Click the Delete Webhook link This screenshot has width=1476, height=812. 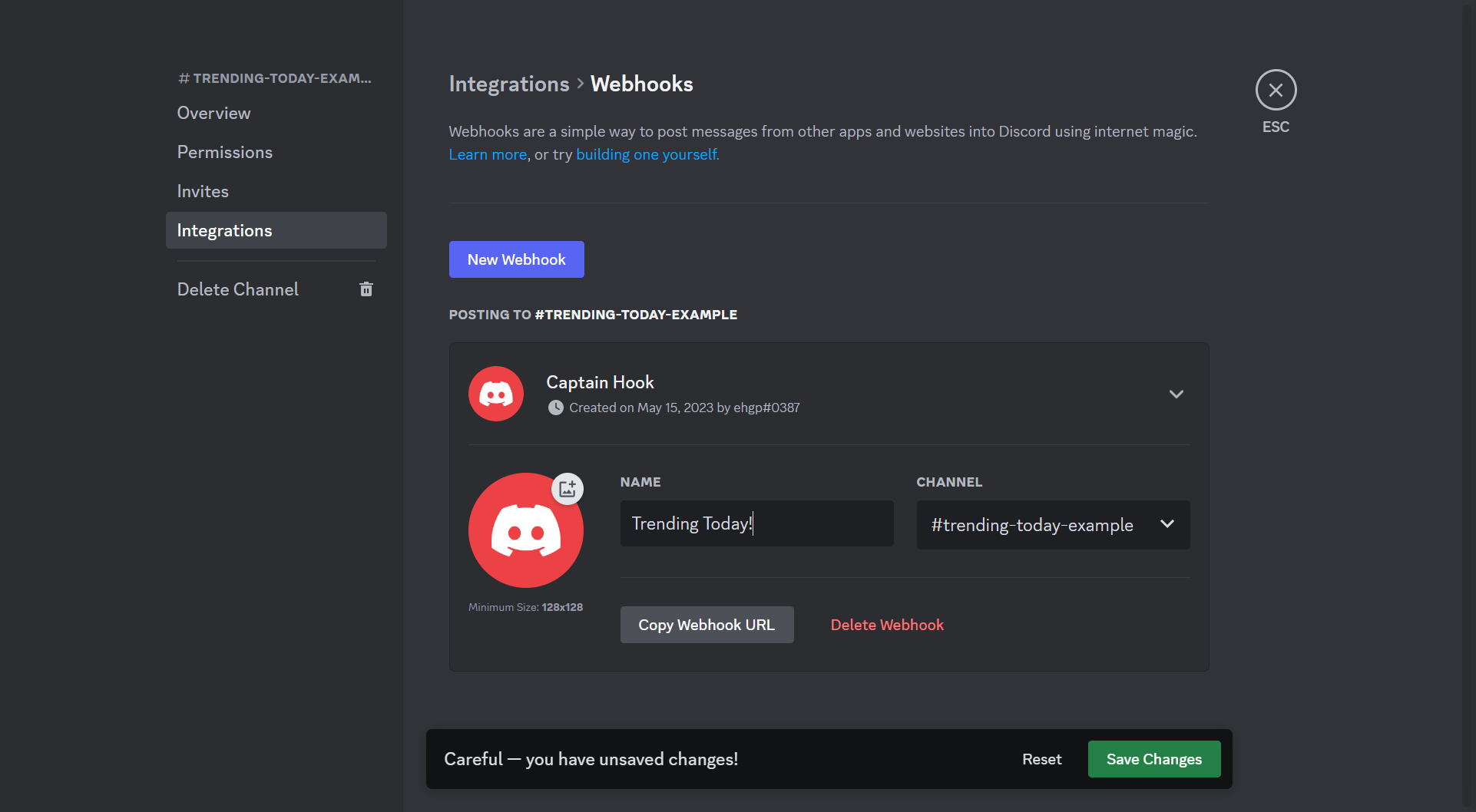(887, 625)
